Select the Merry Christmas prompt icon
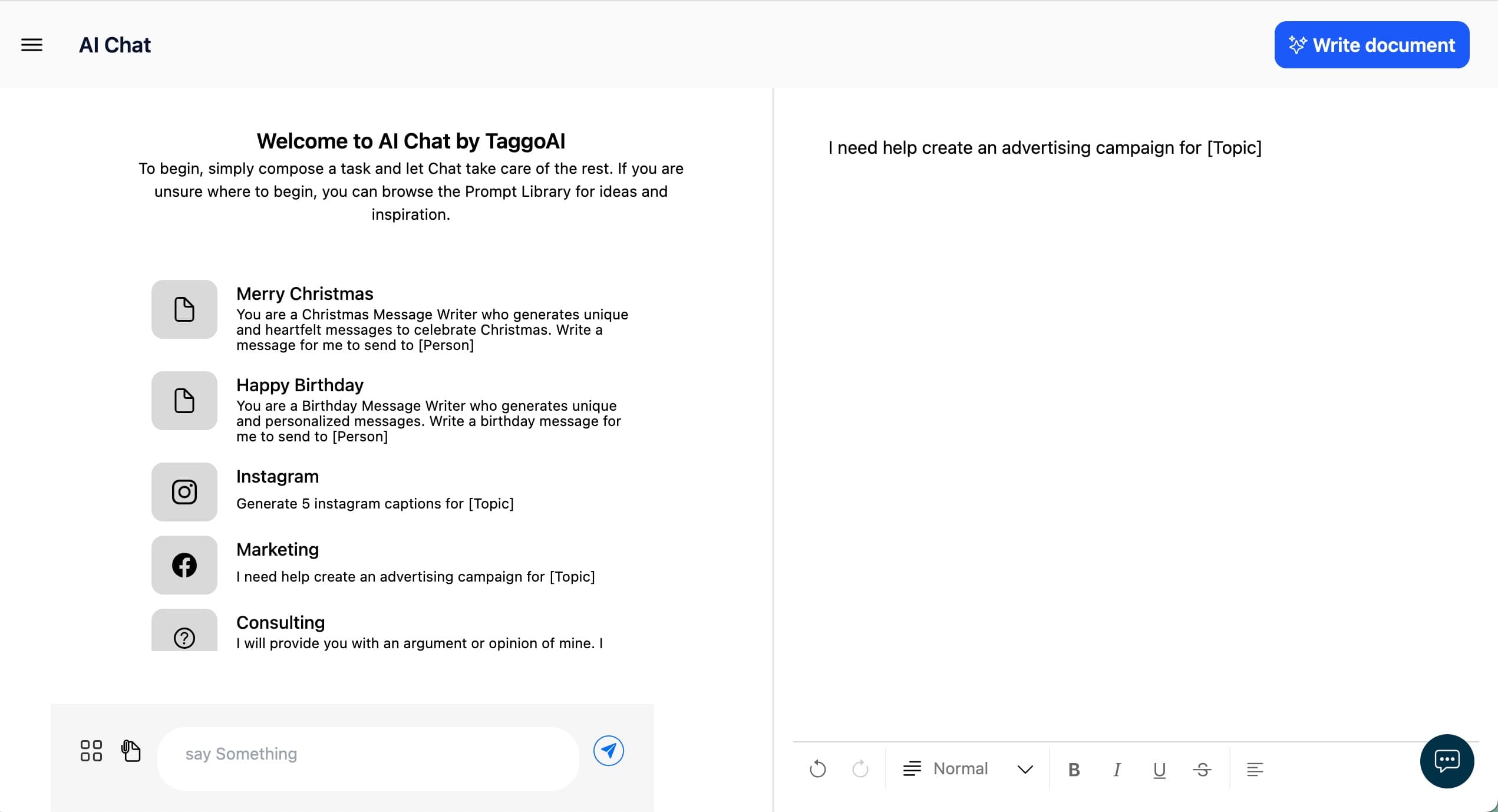This screenshot has width=1498, height=812. point(184,309)
